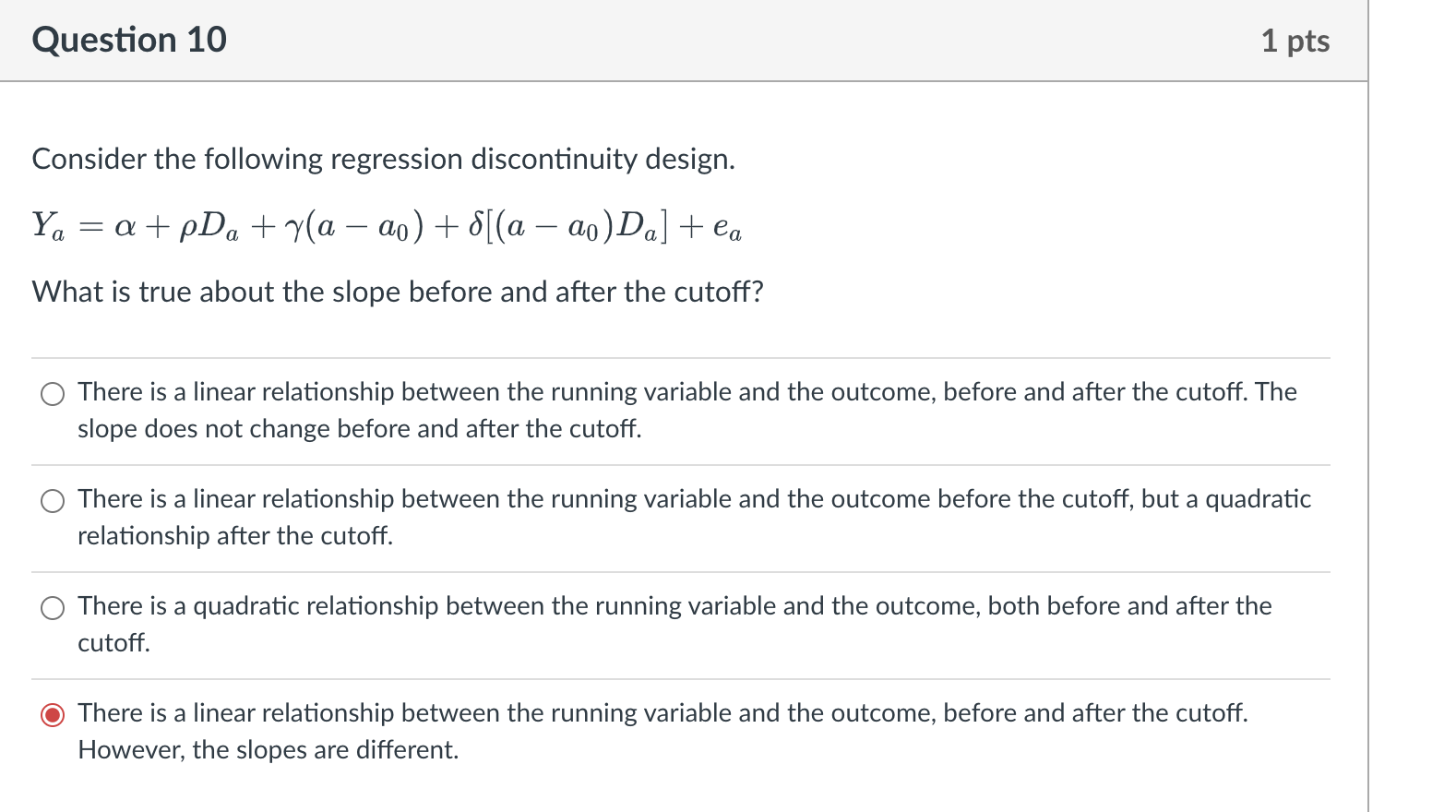
Task: Click the 'Question 10' heading
Action: [129, 40]
